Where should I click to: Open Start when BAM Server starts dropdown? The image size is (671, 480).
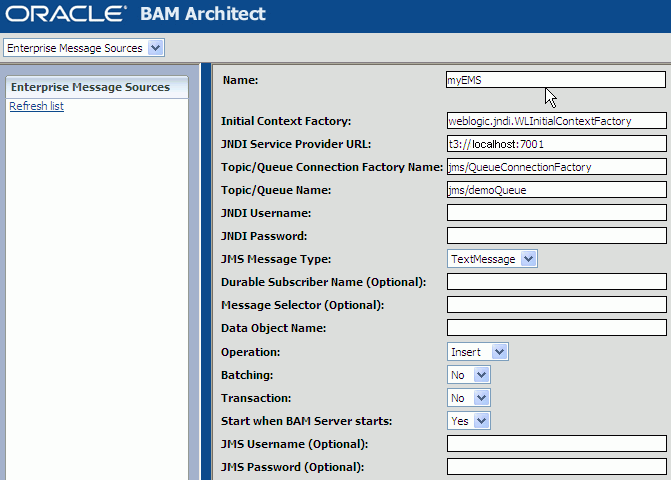tap(469, 421)
